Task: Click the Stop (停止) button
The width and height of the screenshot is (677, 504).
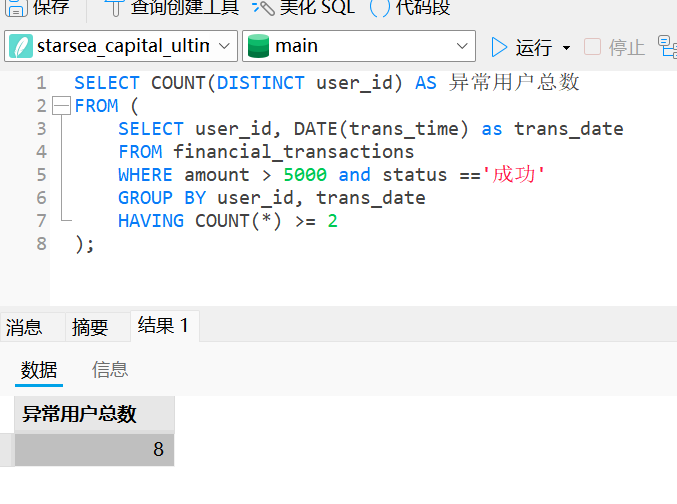Action: pos(614,47)
